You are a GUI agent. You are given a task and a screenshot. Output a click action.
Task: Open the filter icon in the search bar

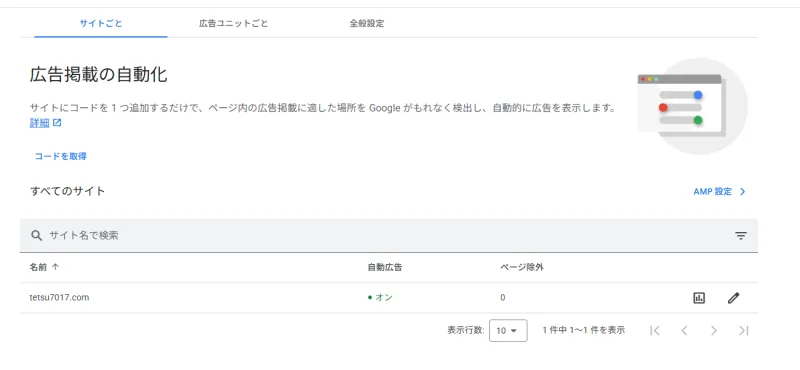741,235
